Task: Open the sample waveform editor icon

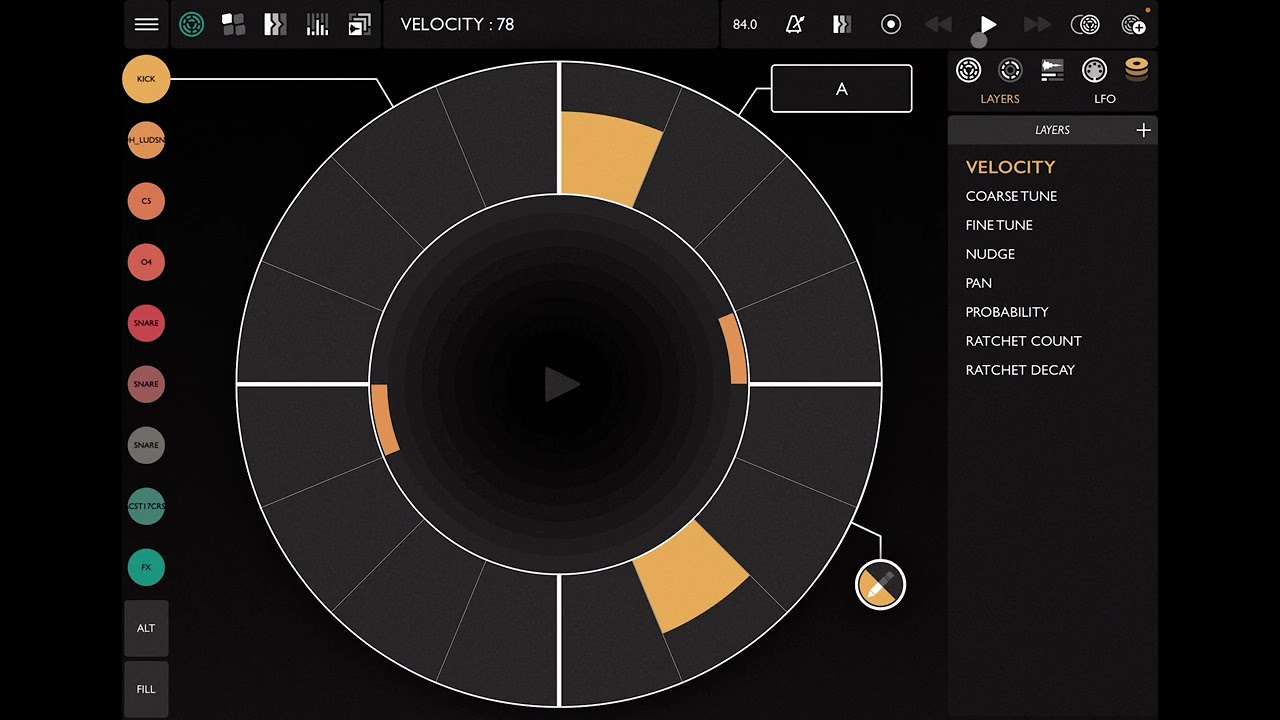Action: [x=1052, y=70]
